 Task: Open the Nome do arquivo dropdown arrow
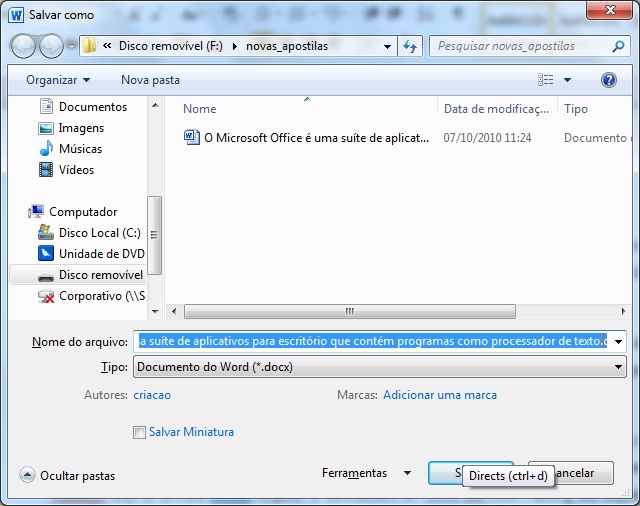click(x=618, y=342)
